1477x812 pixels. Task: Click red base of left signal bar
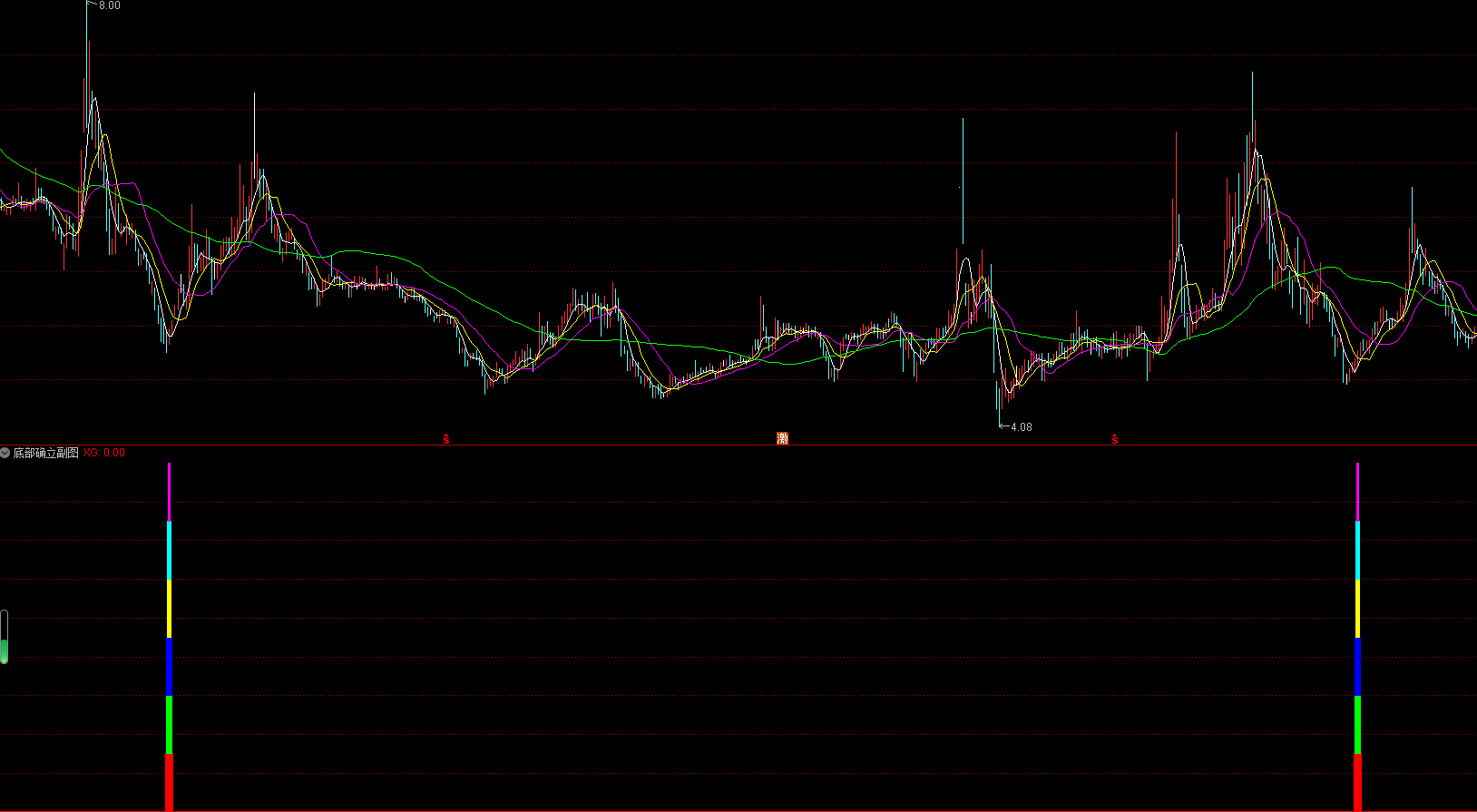pyautogui.click(x=169, y=782)
